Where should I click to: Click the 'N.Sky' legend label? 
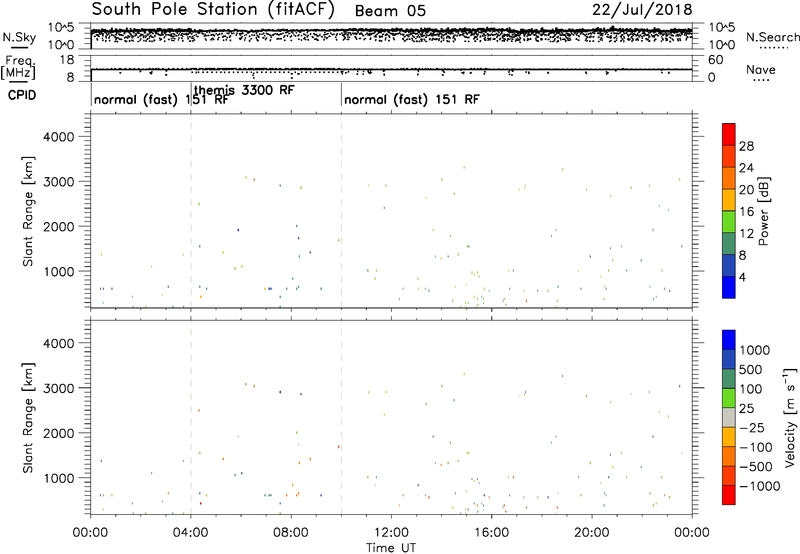point(19,37)
